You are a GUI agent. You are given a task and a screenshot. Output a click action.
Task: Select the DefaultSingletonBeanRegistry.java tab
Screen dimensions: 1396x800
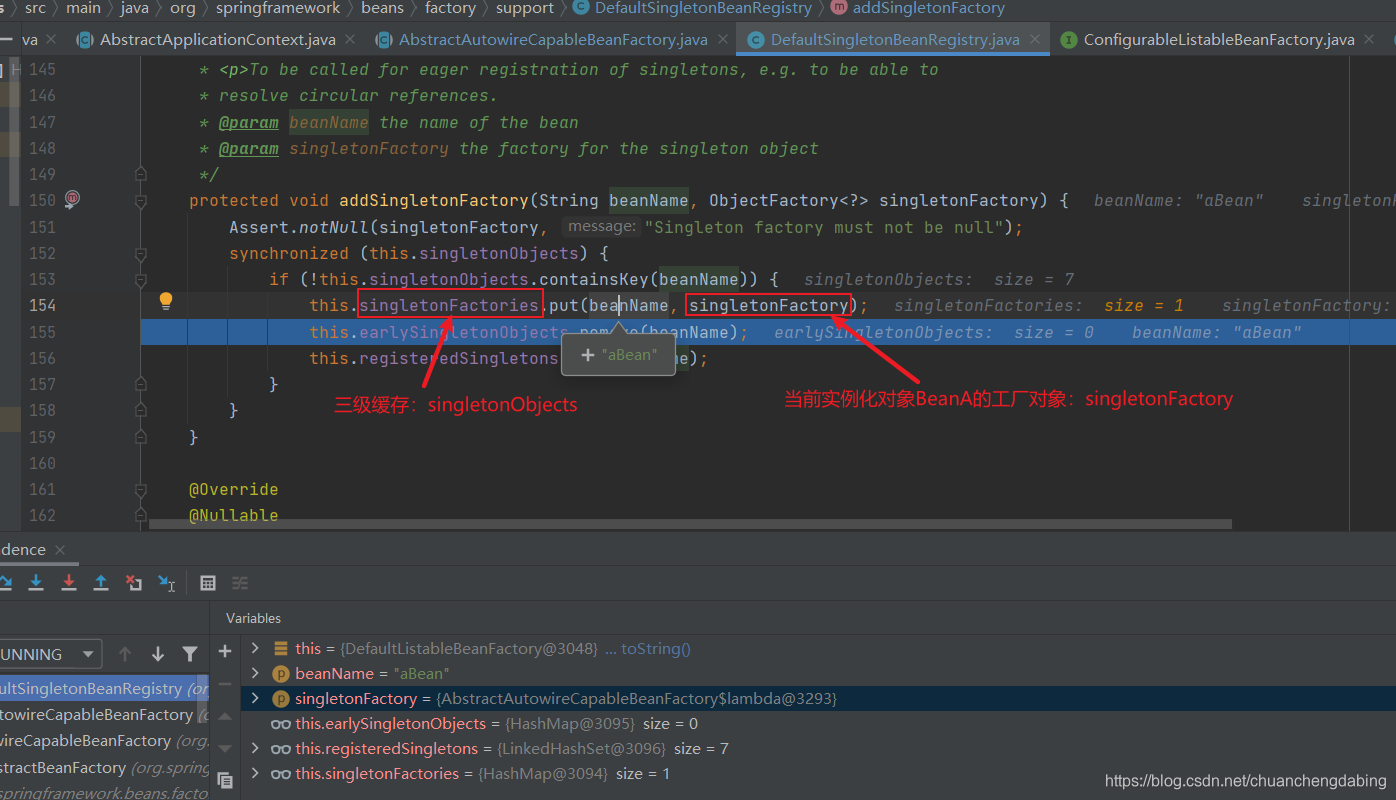895,40
